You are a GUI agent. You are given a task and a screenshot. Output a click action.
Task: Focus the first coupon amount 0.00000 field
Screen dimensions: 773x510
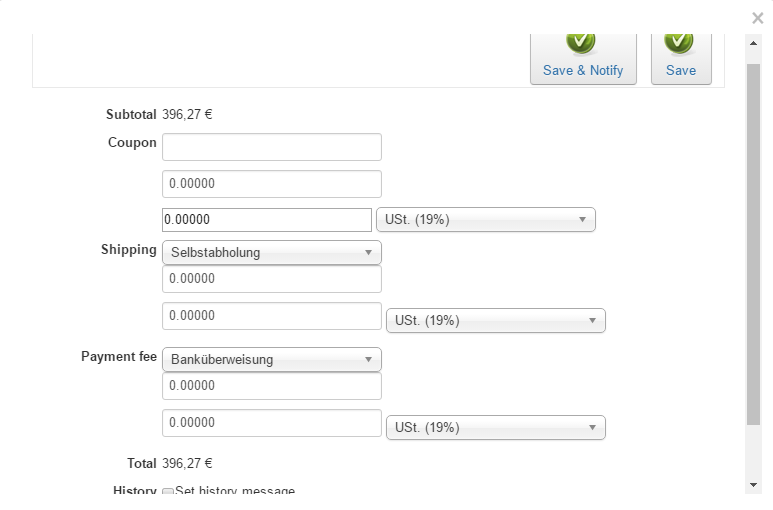tap(271, 184)
